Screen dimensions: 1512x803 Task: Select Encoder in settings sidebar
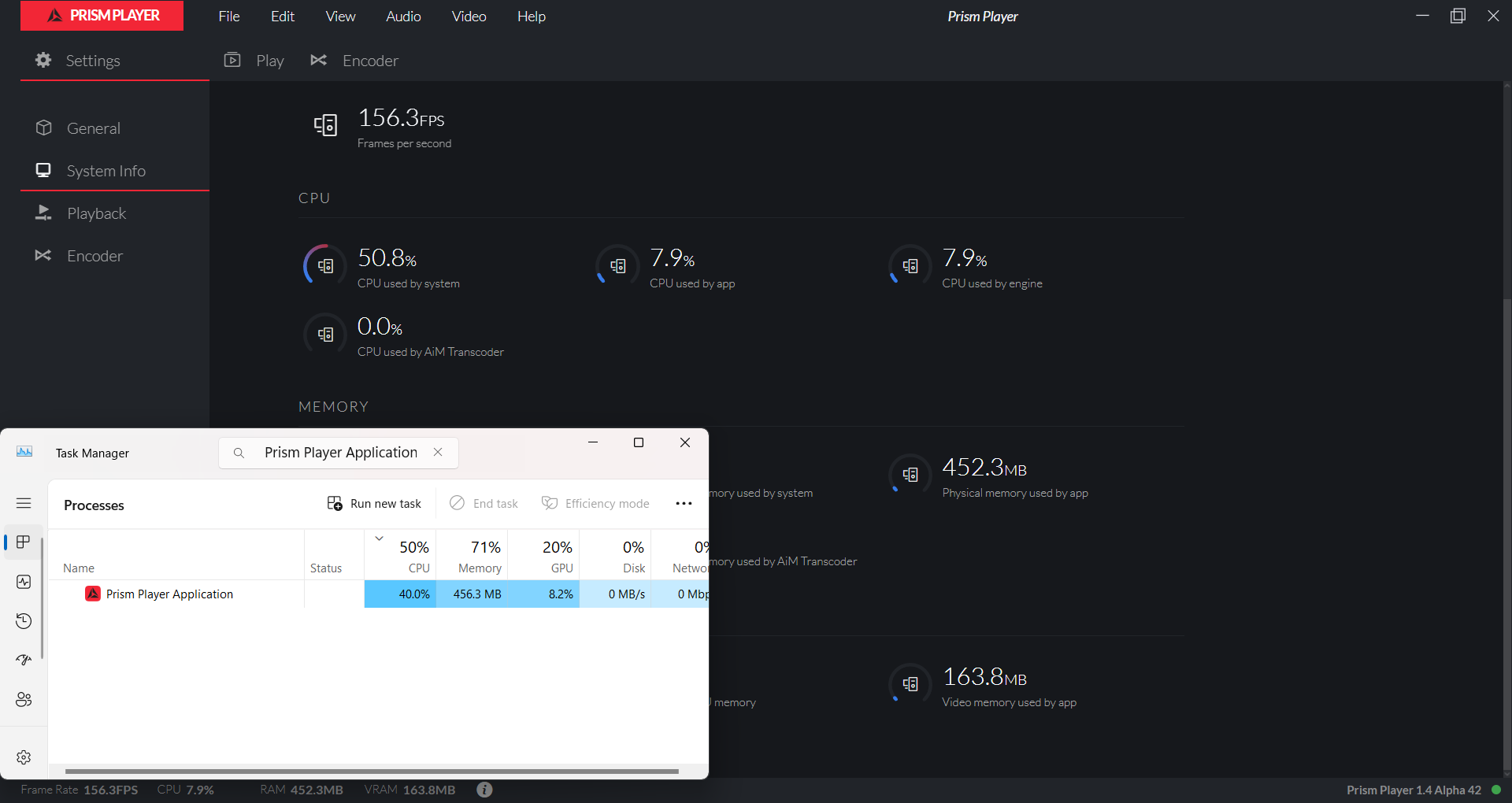coord(115,256)
